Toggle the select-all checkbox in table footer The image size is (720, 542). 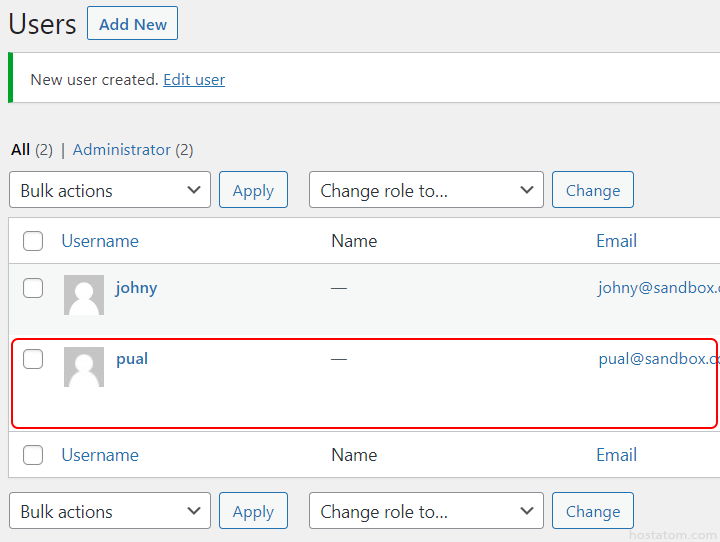[x=33, y=455]
